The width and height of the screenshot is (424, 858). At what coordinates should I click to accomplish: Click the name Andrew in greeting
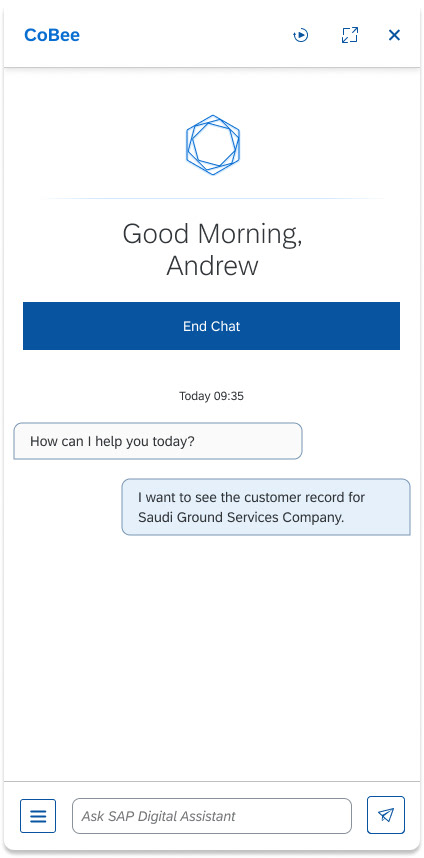[x=212, y=266]
